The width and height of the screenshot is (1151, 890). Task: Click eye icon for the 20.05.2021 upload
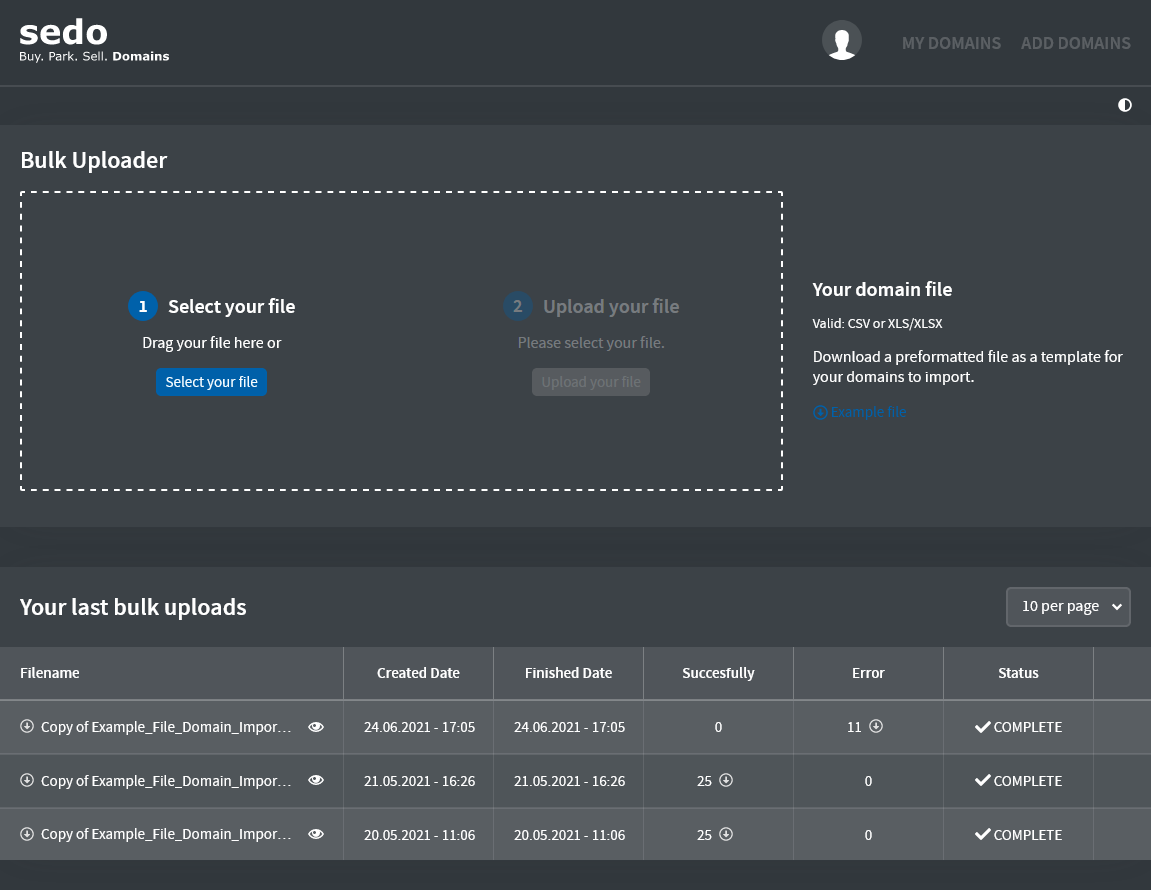[316, 834]
